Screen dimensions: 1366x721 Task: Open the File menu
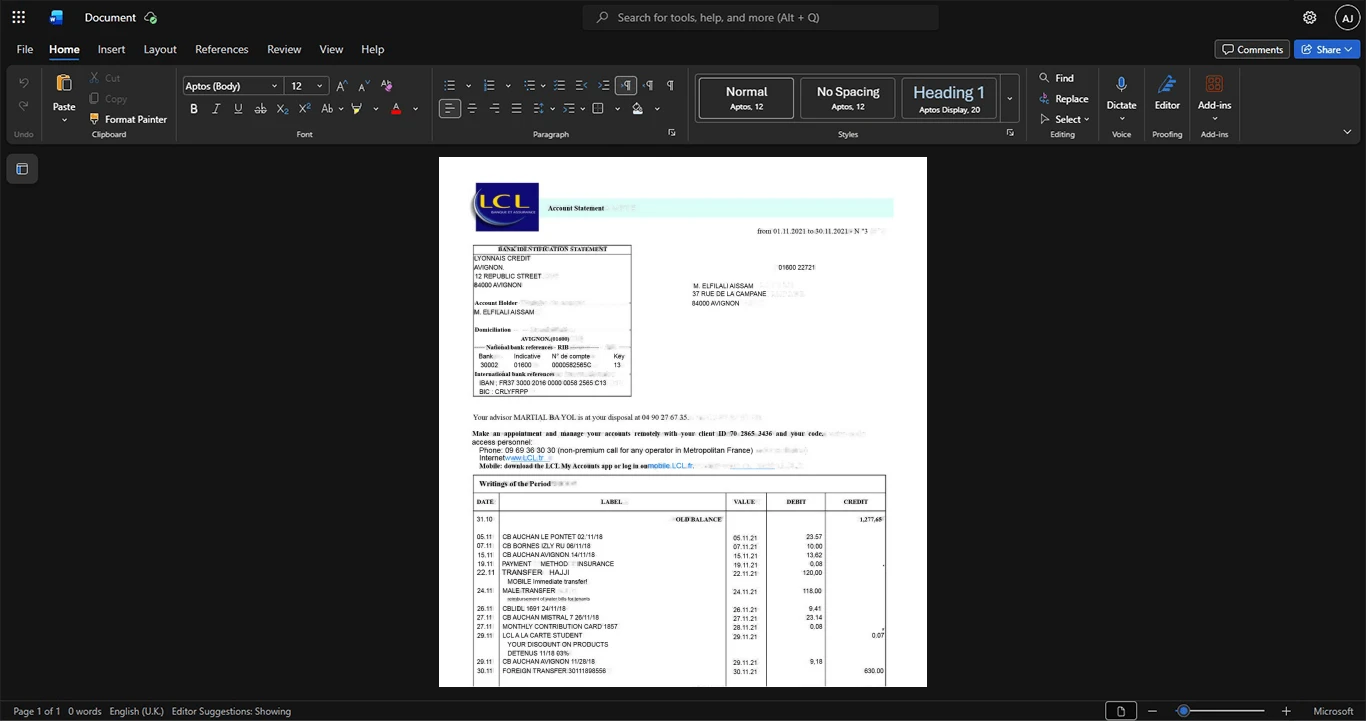coord(25,49)
